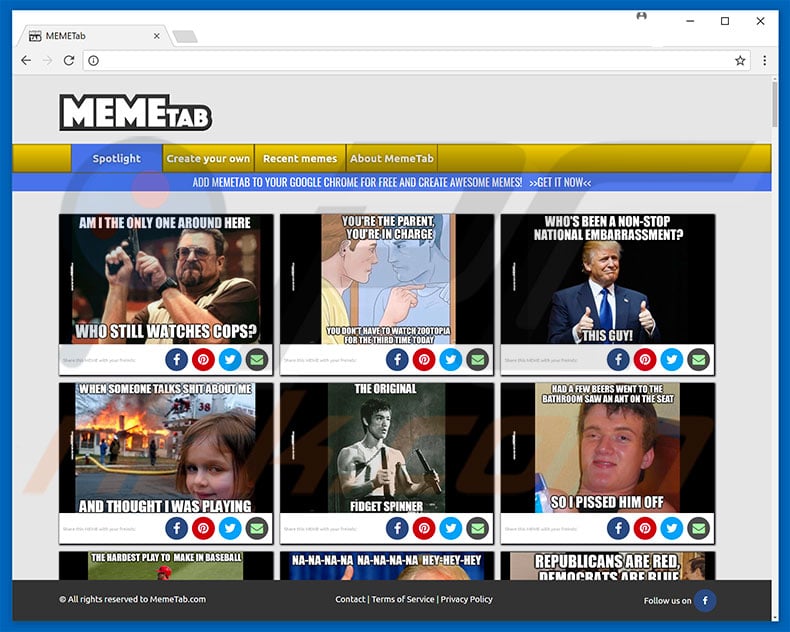Open the 'Republicans are red' meme
This screenshot has width=790, height=632.
(608, 565)
